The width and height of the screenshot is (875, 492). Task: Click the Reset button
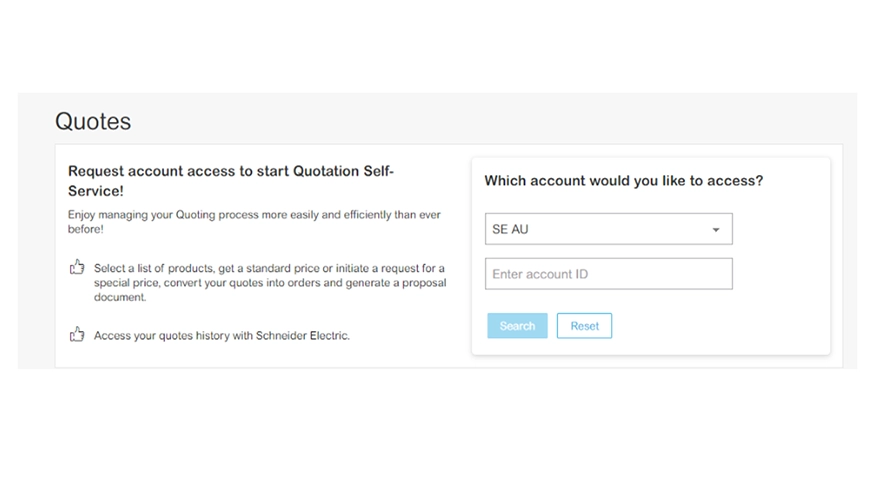click(584, 326)
